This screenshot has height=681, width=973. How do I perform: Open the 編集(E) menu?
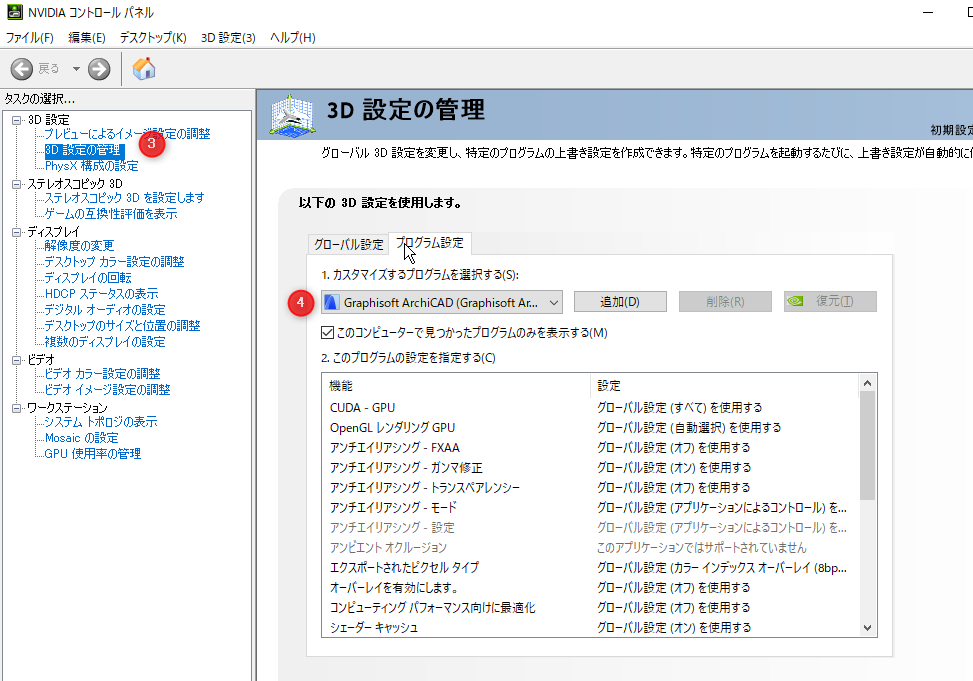87,38
